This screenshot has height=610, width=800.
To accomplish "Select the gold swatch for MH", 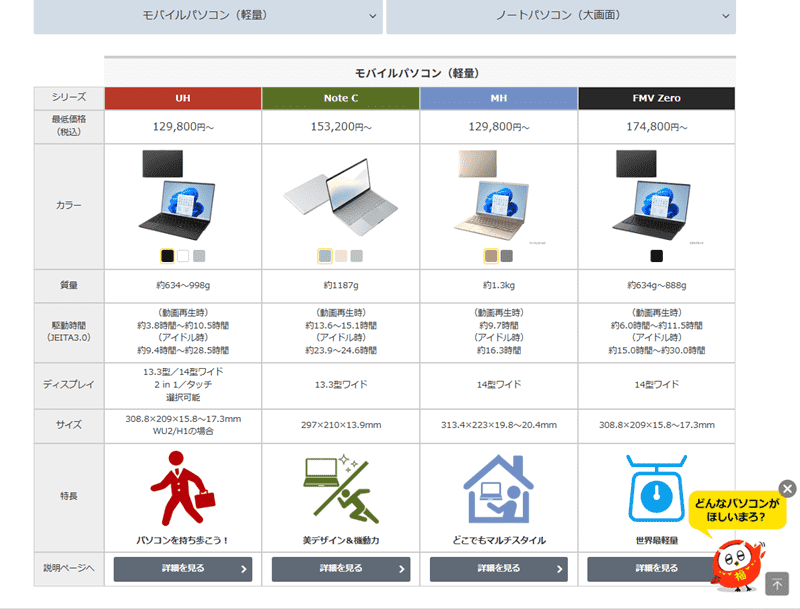I will [491, 256].
